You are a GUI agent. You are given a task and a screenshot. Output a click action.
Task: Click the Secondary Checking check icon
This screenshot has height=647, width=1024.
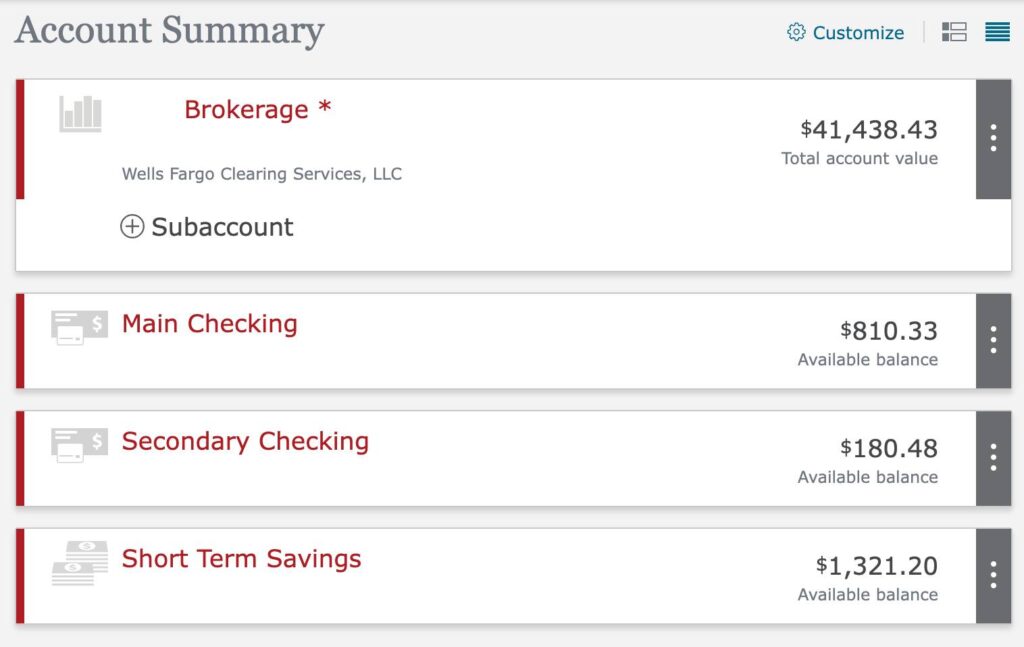79,445
